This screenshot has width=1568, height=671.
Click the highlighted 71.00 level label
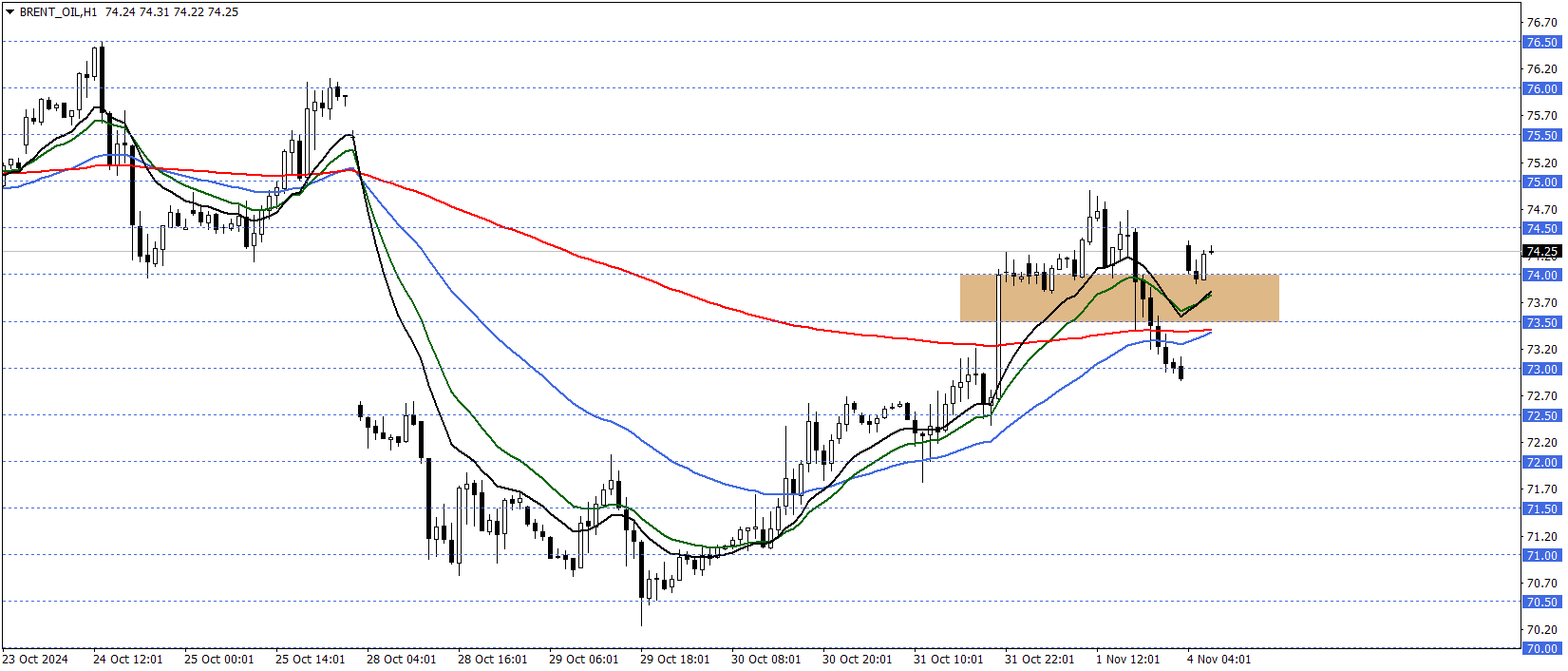pos(1541,555)
